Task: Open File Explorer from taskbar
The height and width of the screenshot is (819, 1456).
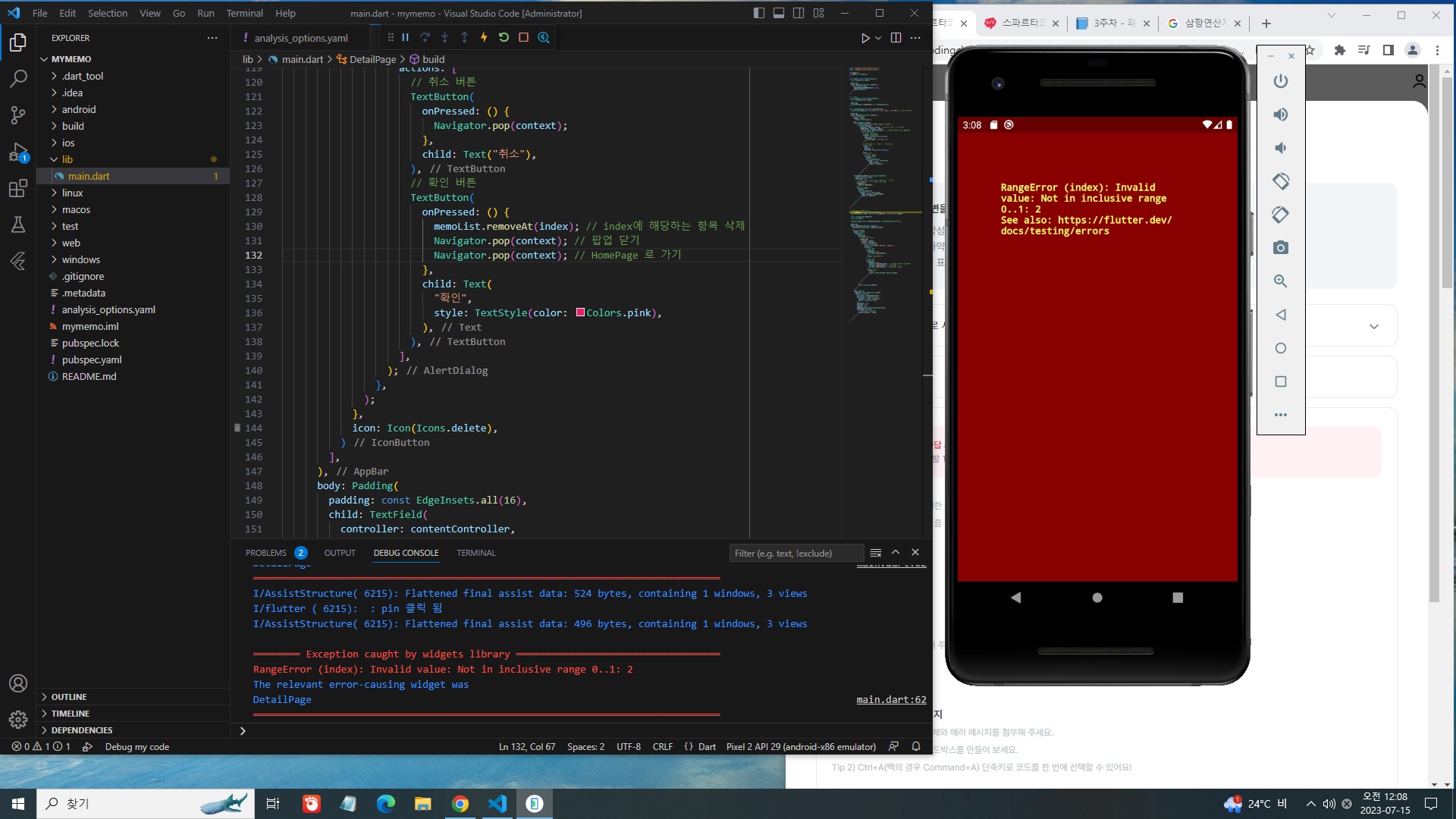Action: tap(422, 804)
